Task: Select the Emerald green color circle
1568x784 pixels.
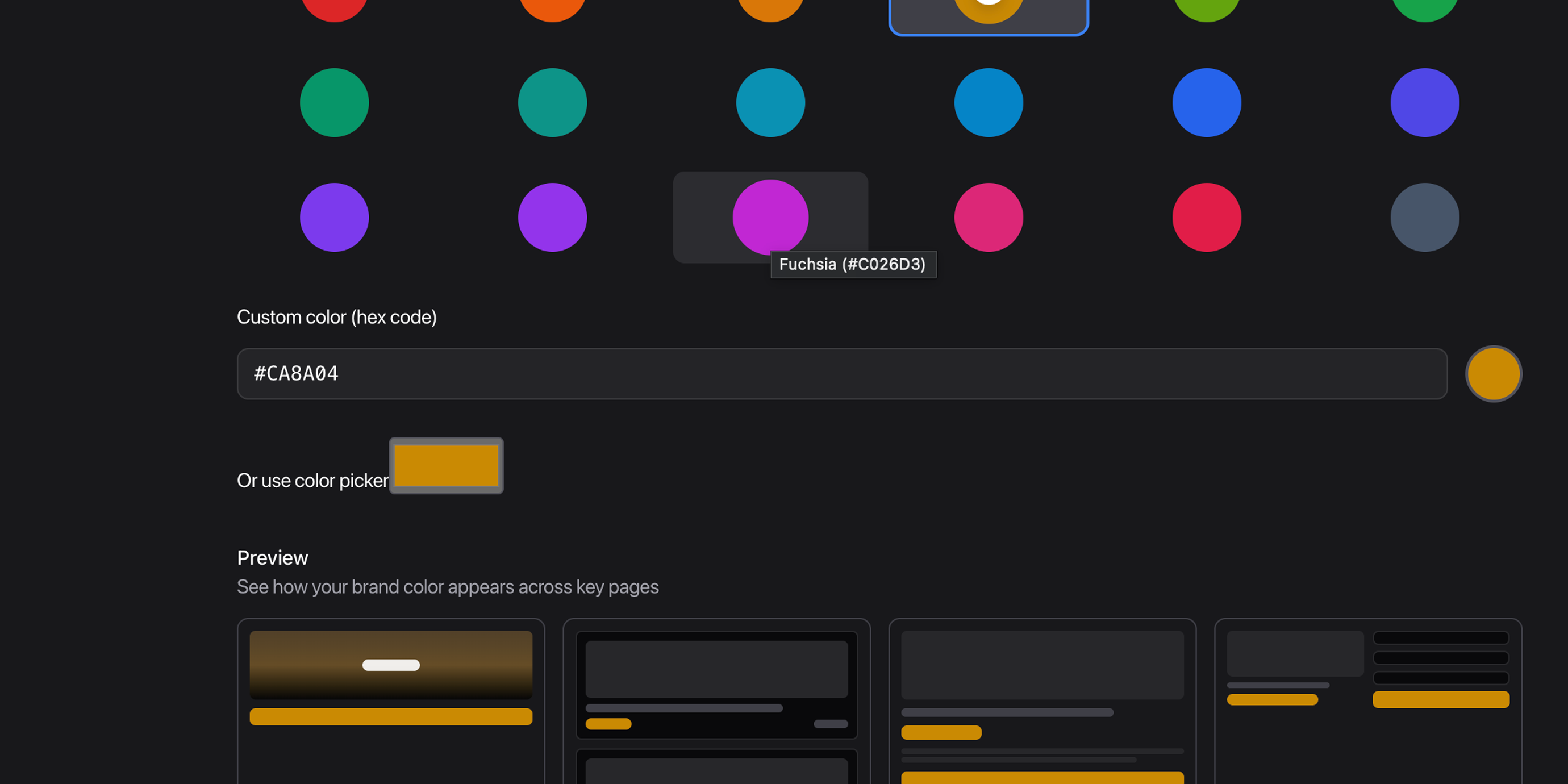Action: point(334,103)
